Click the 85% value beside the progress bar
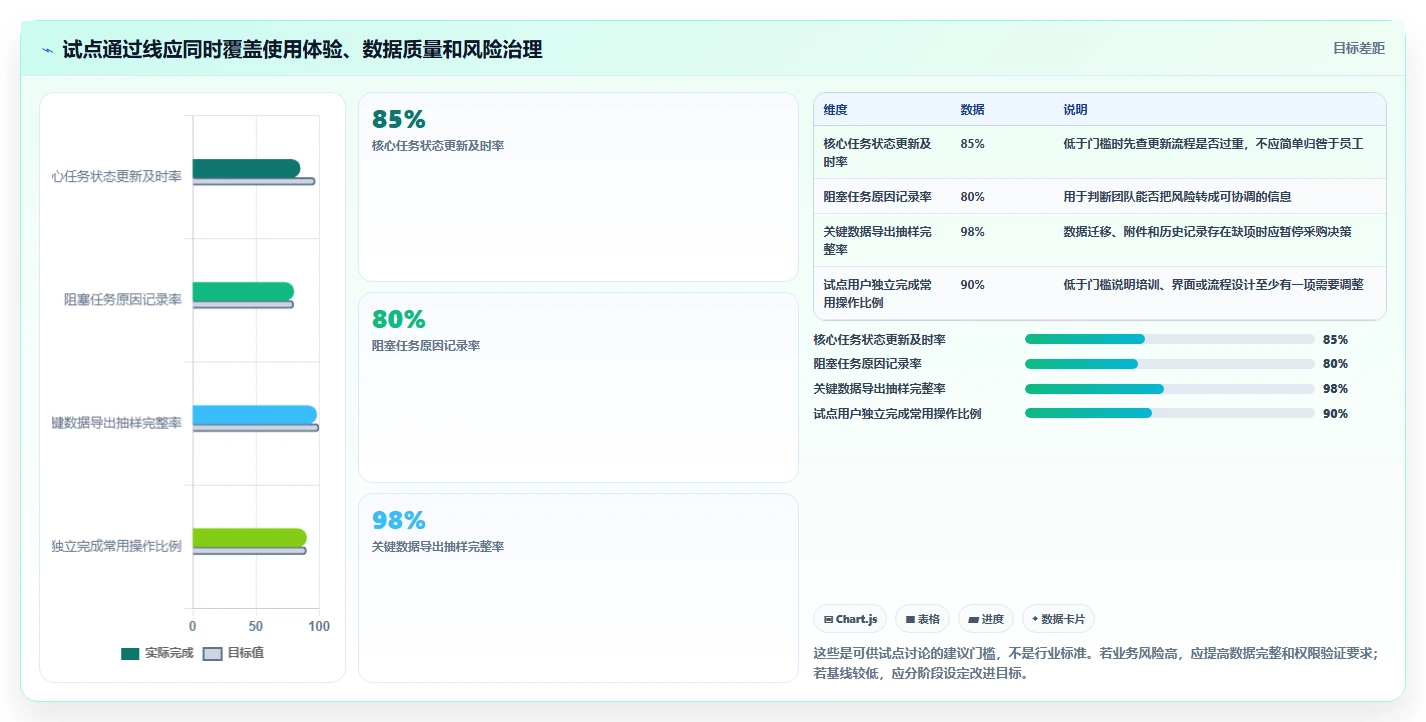The height and width of the screenshot is (722, 1426). click(x=1335, y=340)
